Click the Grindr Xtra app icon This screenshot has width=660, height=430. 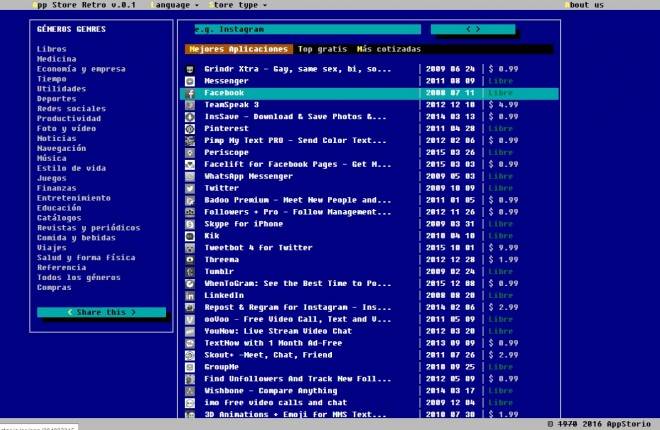click(190, 69)
